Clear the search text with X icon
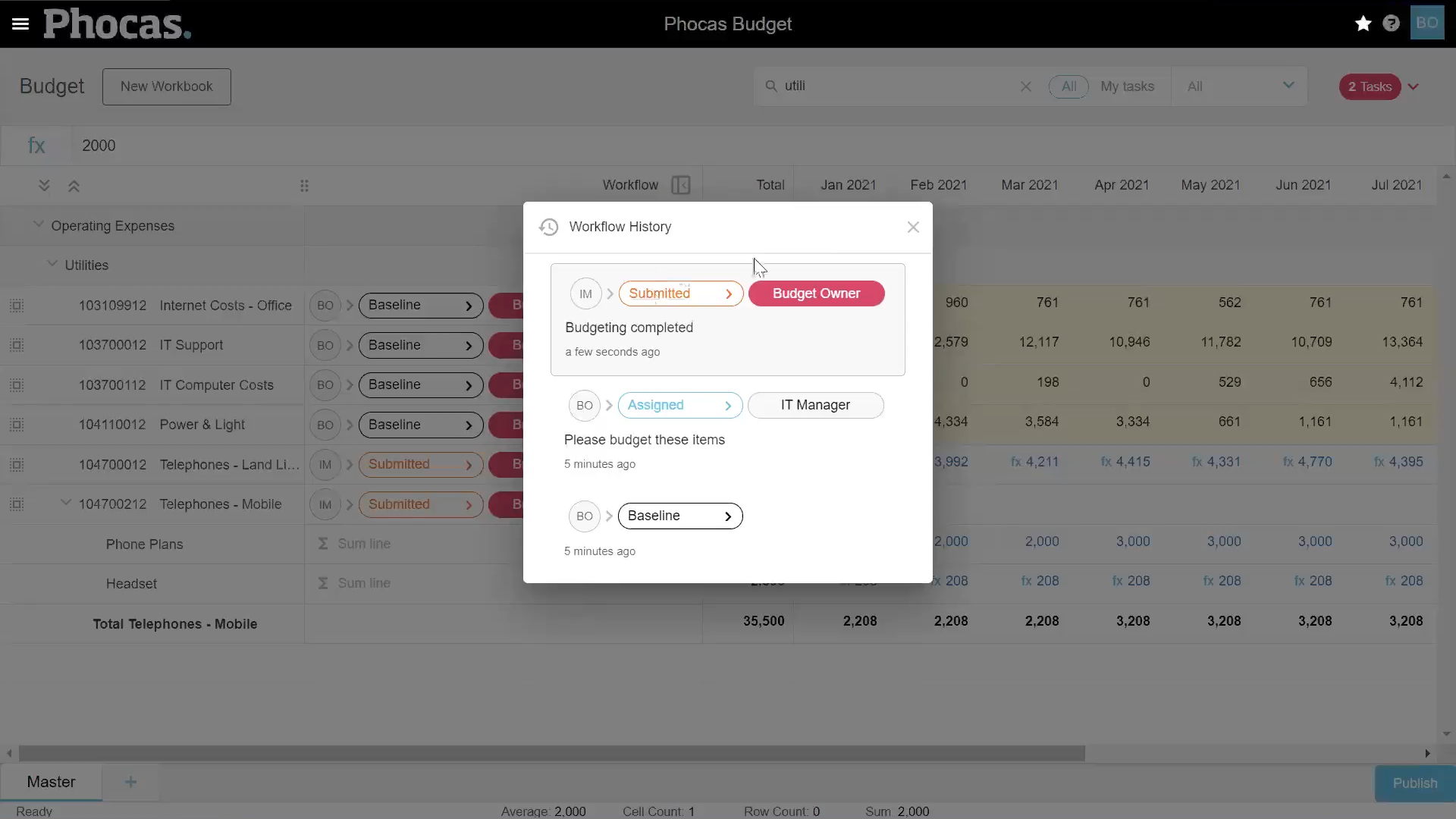The width and height of the screenshot is (1456, 819). 1025,86
